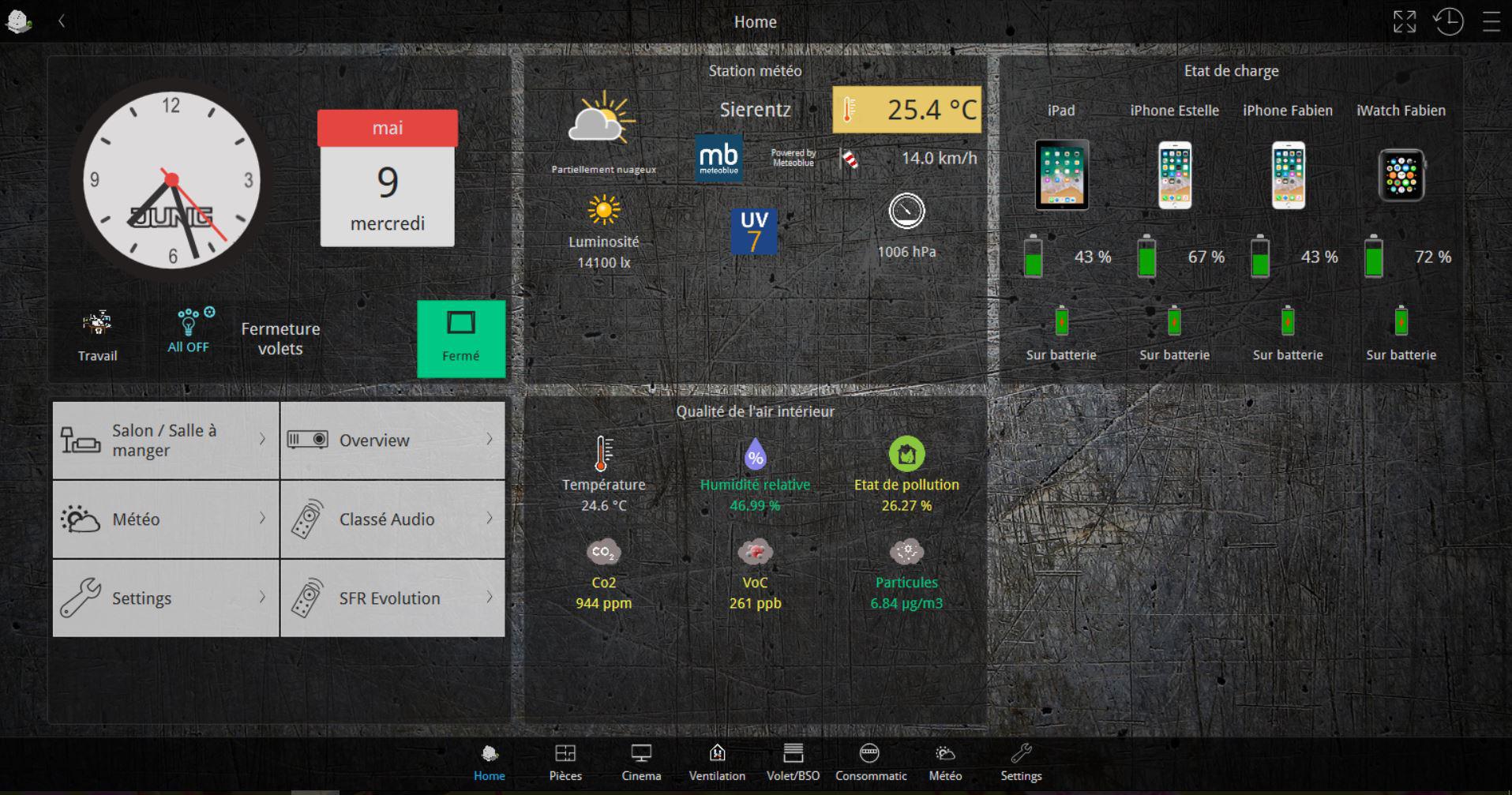The width and height of the screenshot is (1512, 795).
Task: Click the meteoblue logo icon
Action: (x=718, y=158)
